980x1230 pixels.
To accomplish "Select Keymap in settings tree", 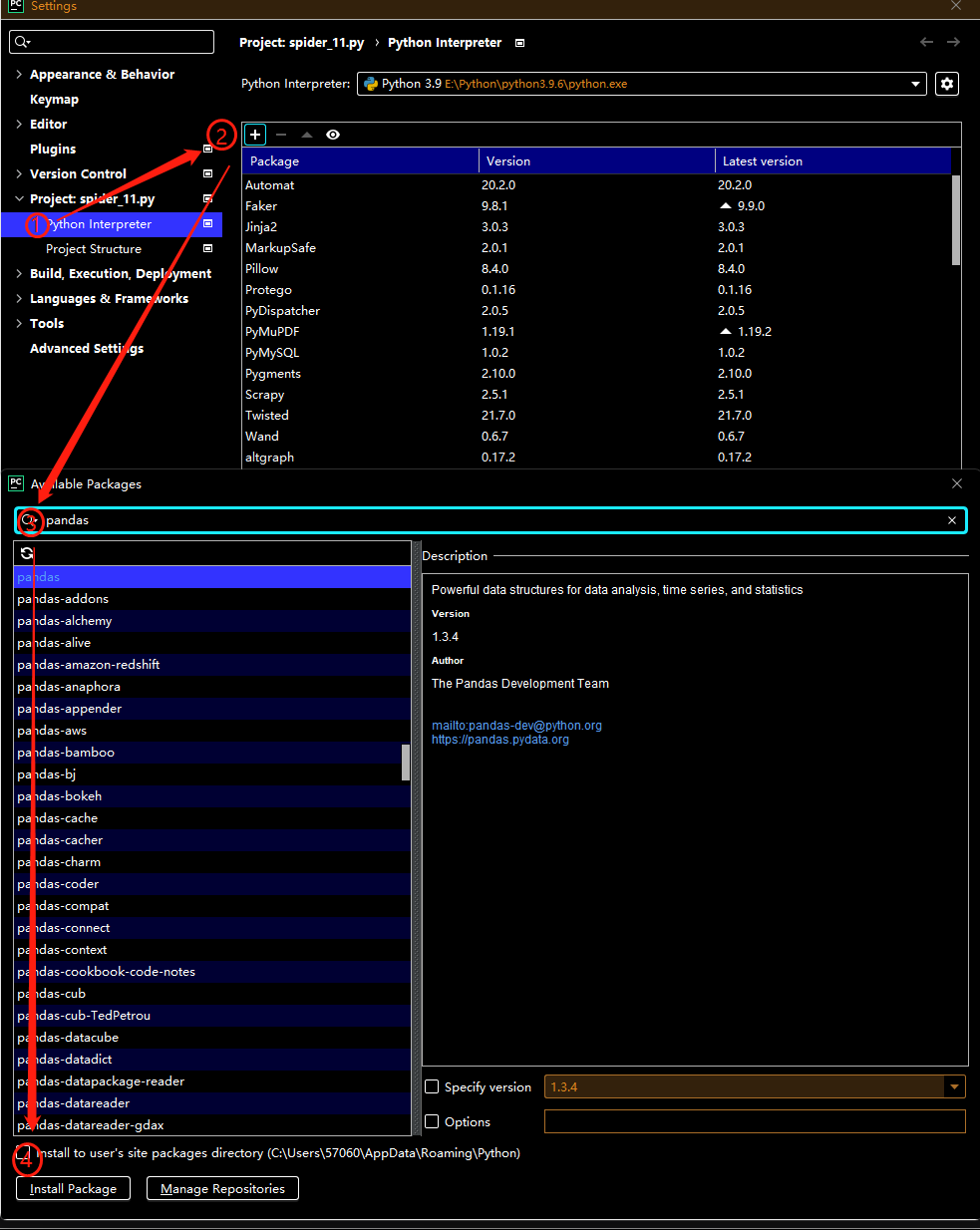I will pyautogui.click(x=54, y=99).
